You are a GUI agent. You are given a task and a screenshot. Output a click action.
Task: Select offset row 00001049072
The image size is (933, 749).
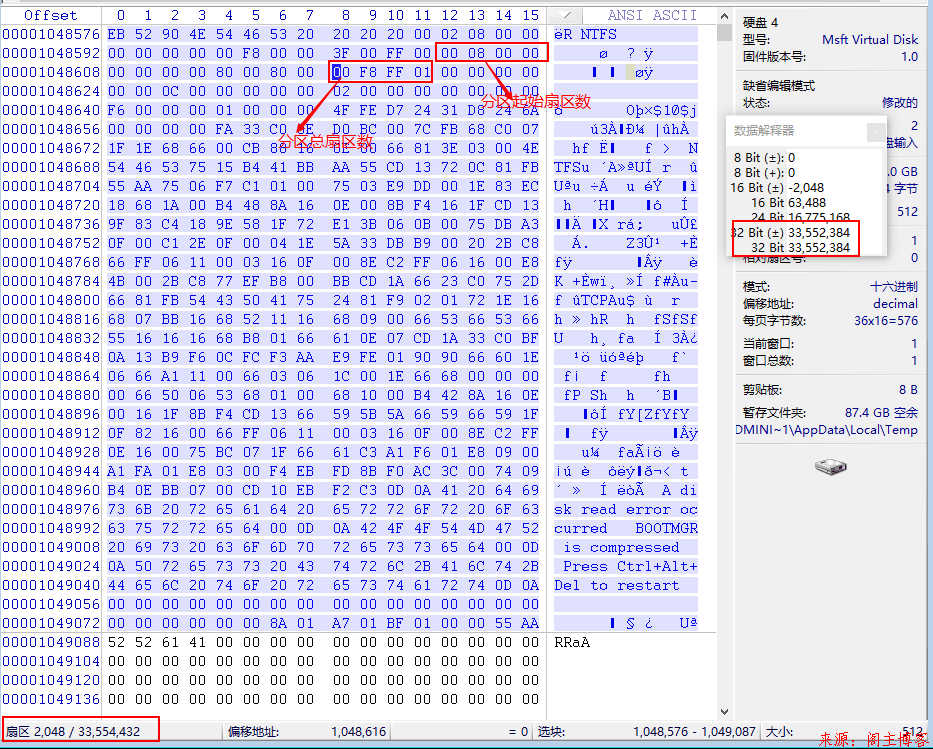(51, 623)
